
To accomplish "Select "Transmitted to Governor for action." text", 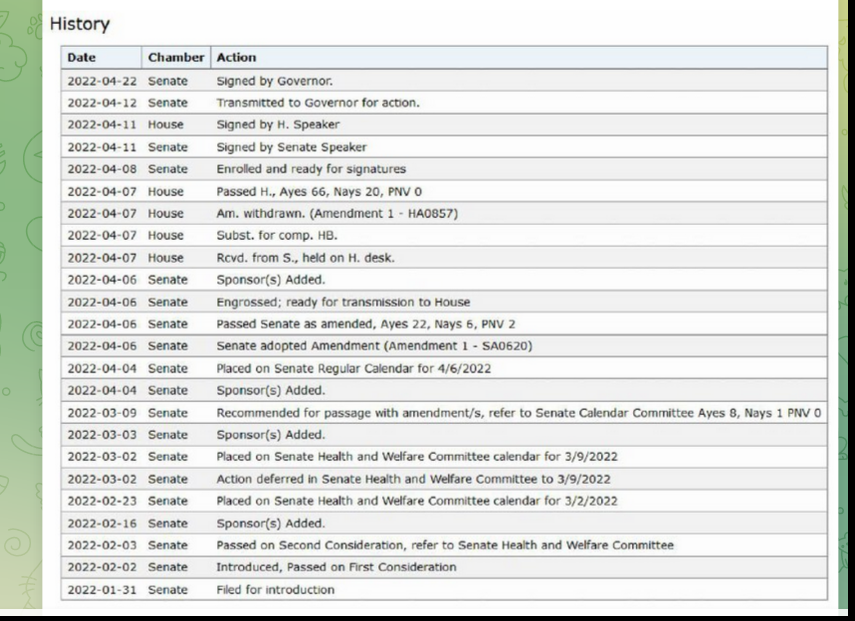I will click(318, 103).
